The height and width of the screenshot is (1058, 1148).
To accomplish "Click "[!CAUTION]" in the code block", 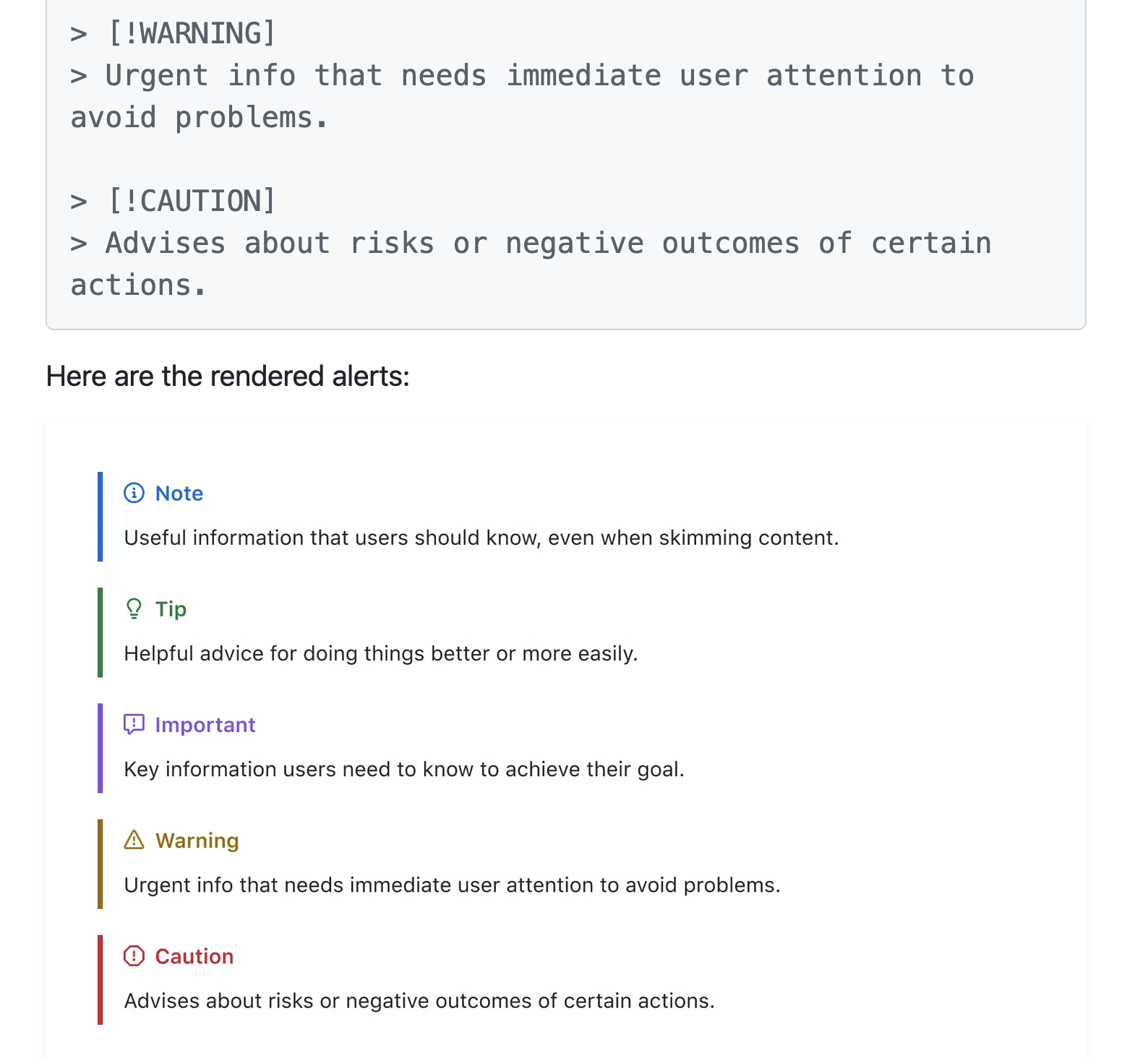I will pyautogui.click(x=192, y=202).
